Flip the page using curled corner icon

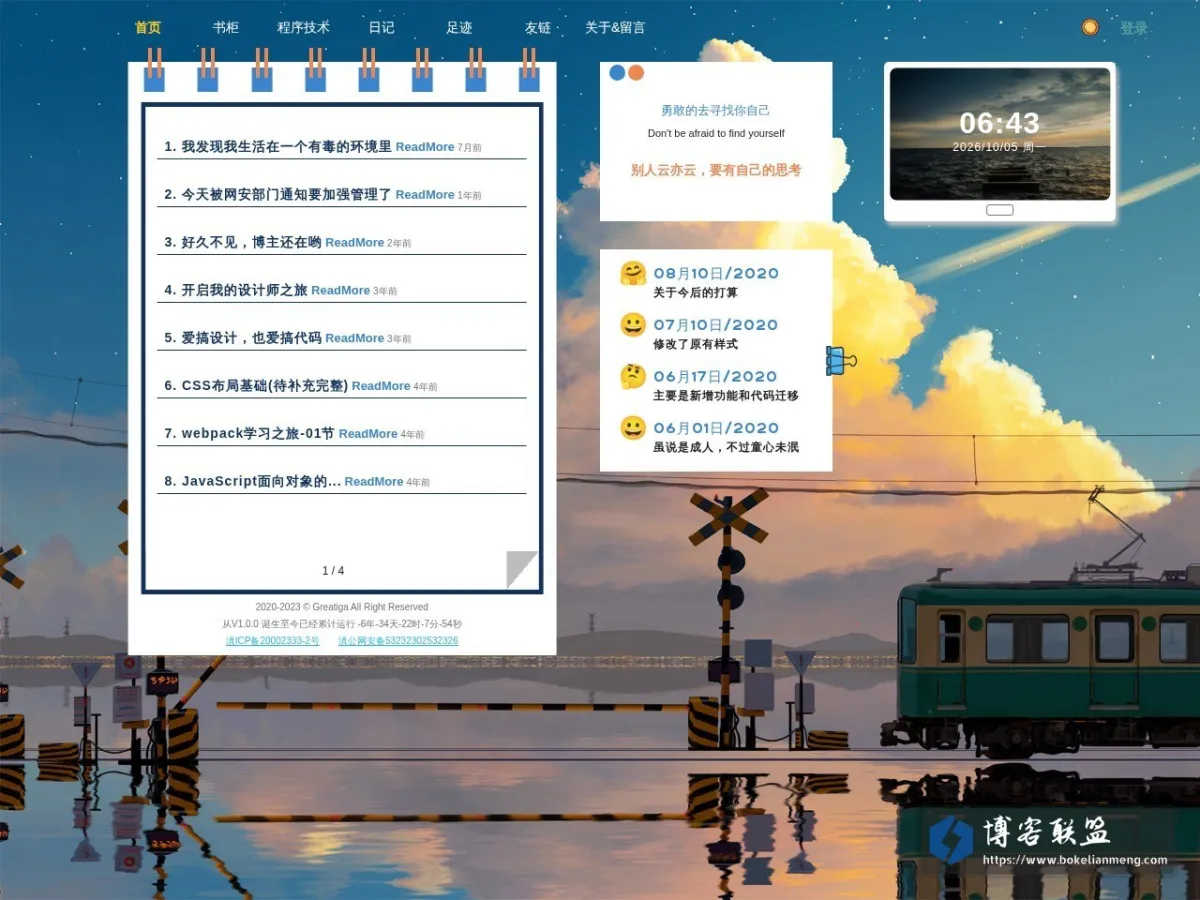pyautogui.click(x=522, y=569)
